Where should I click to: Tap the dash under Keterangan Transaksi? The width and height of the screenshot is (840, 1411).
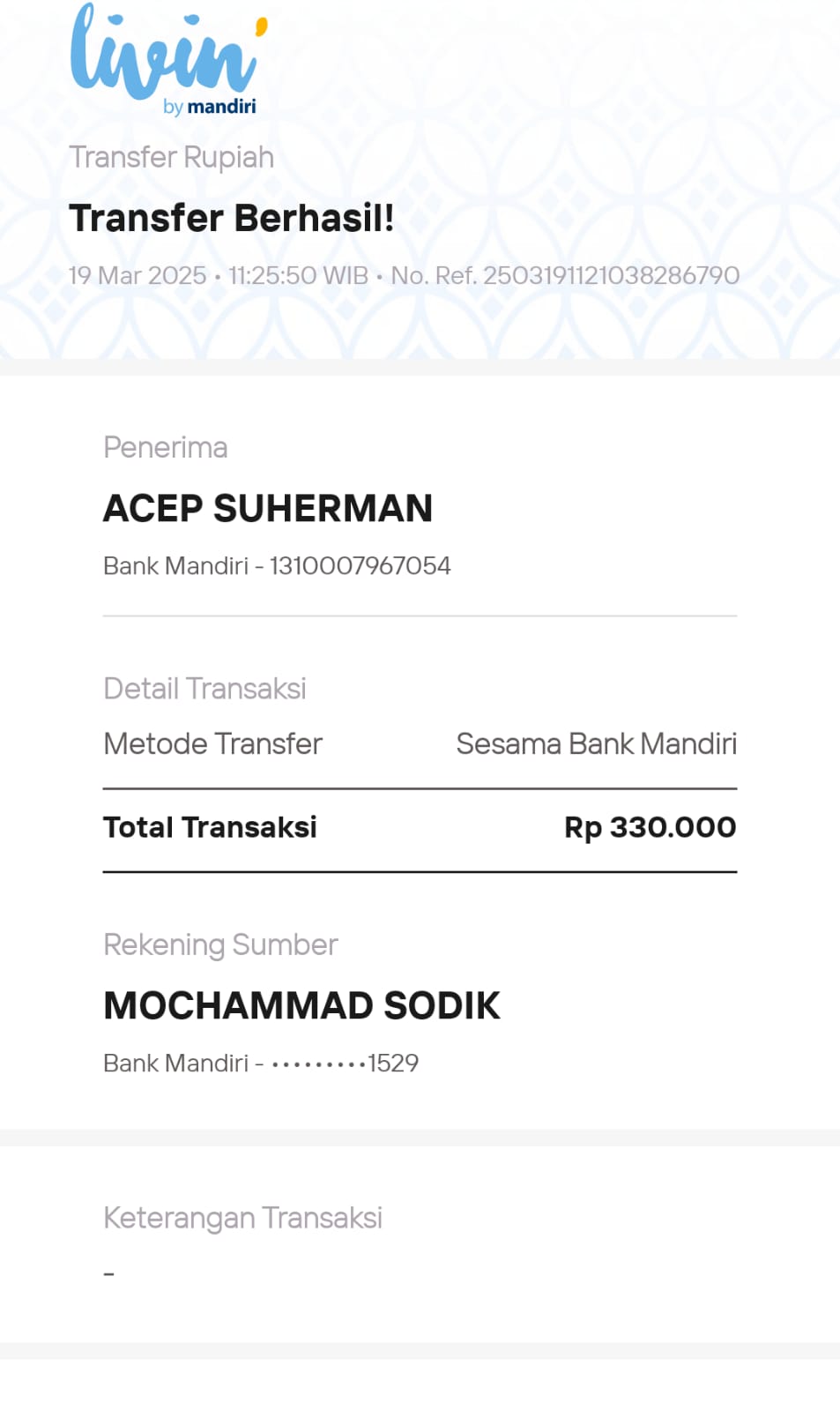(x=109, y=1273)
